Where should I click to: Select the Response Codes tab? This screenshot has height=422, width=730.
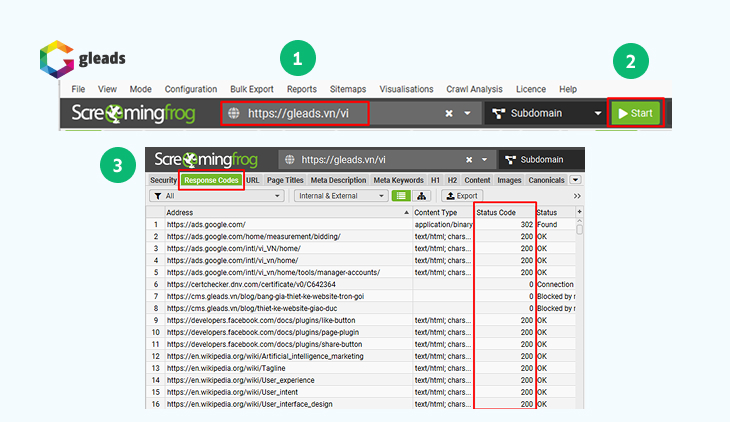click(x=211, y=180)
